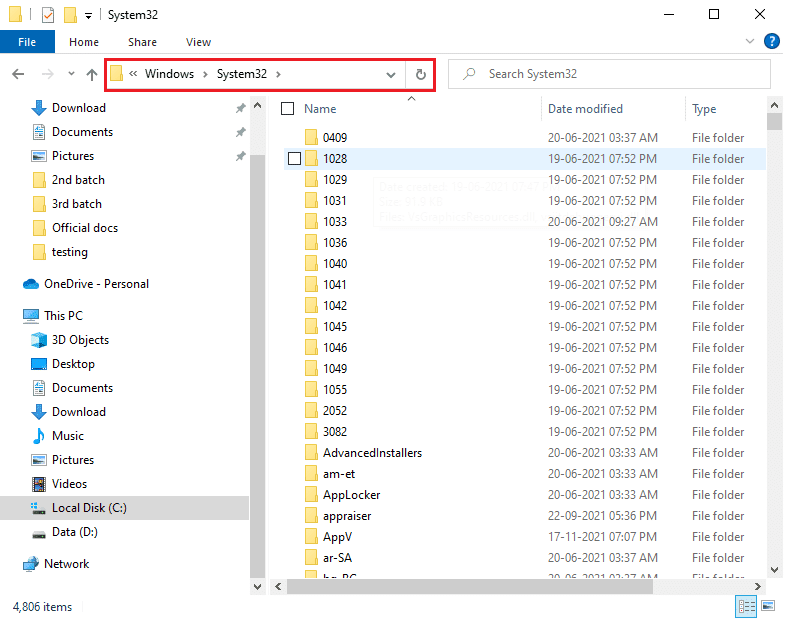This screenshot has width=785, height=619.
Task: Click the Search System32 field
Action: [609, 74]
